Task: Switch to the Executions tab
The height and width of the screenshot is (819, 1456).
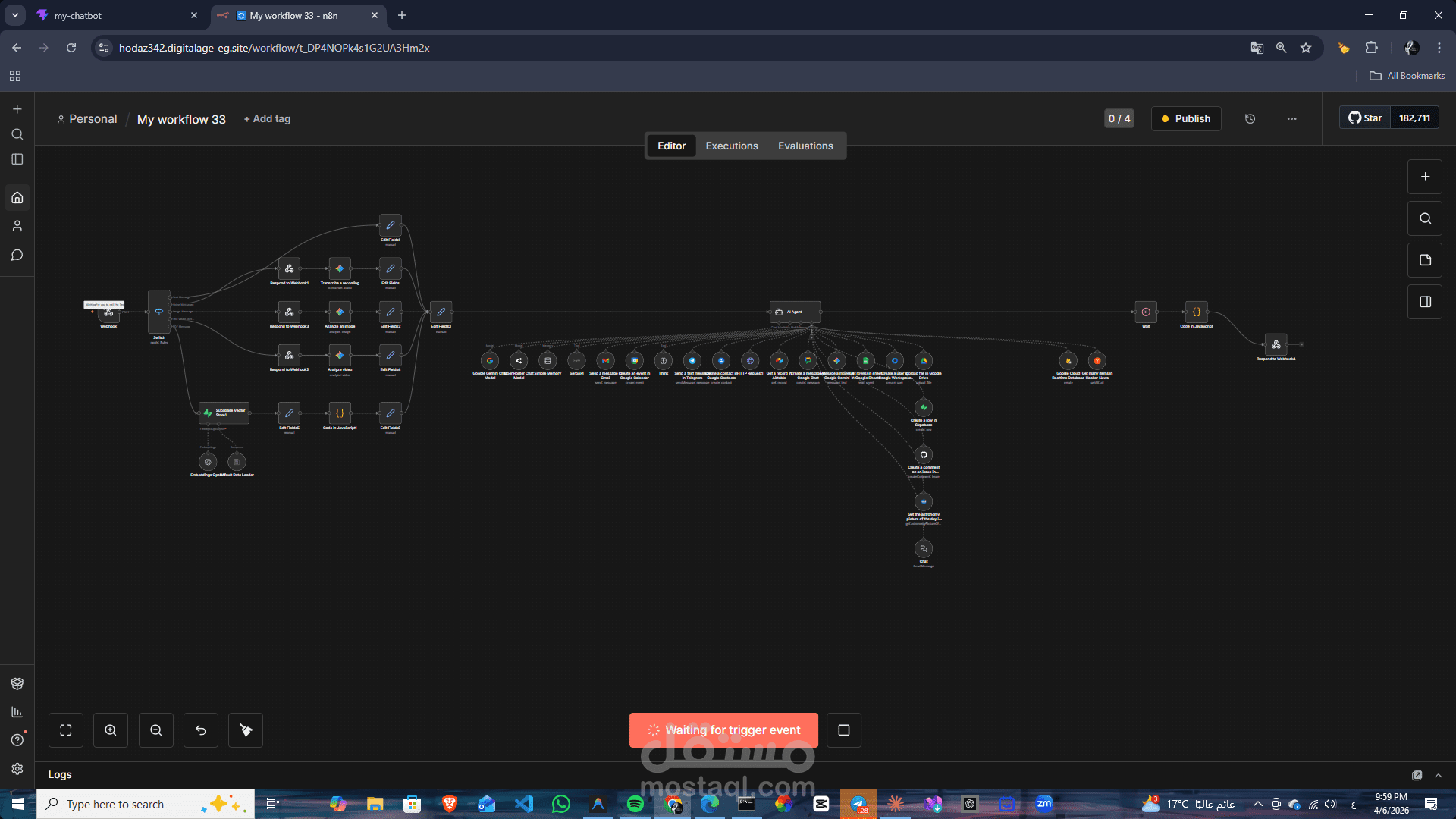Action: 731,146
